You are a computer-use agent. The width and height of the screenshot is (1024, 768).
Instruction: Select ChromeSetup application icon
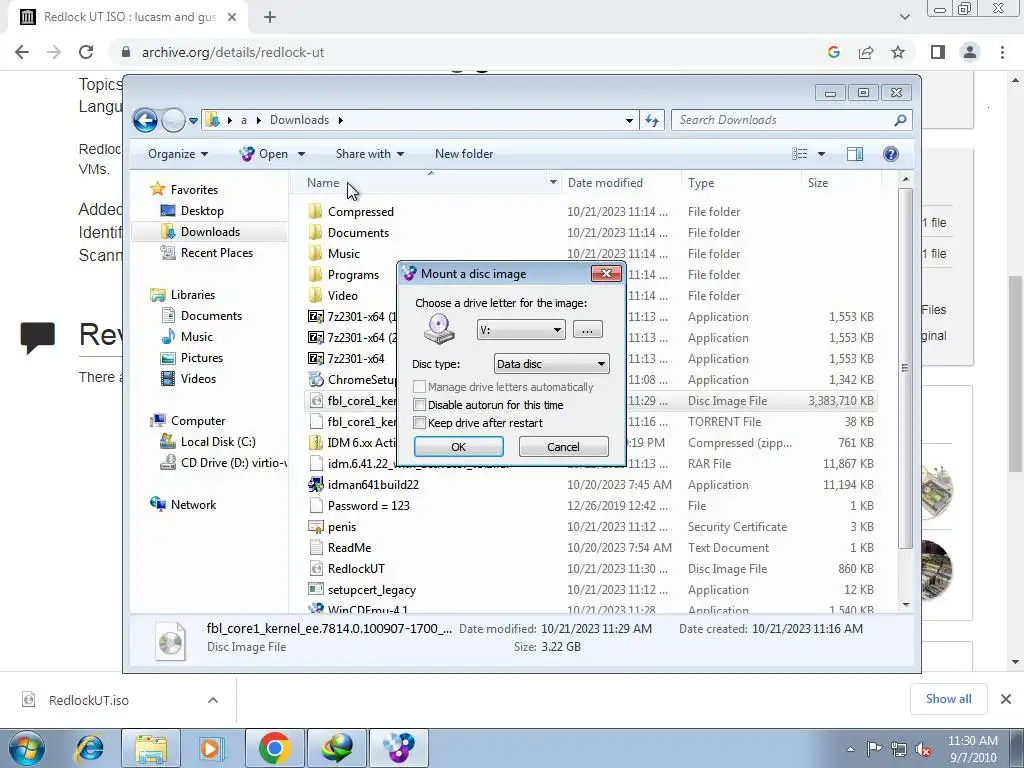coord(315,379)
